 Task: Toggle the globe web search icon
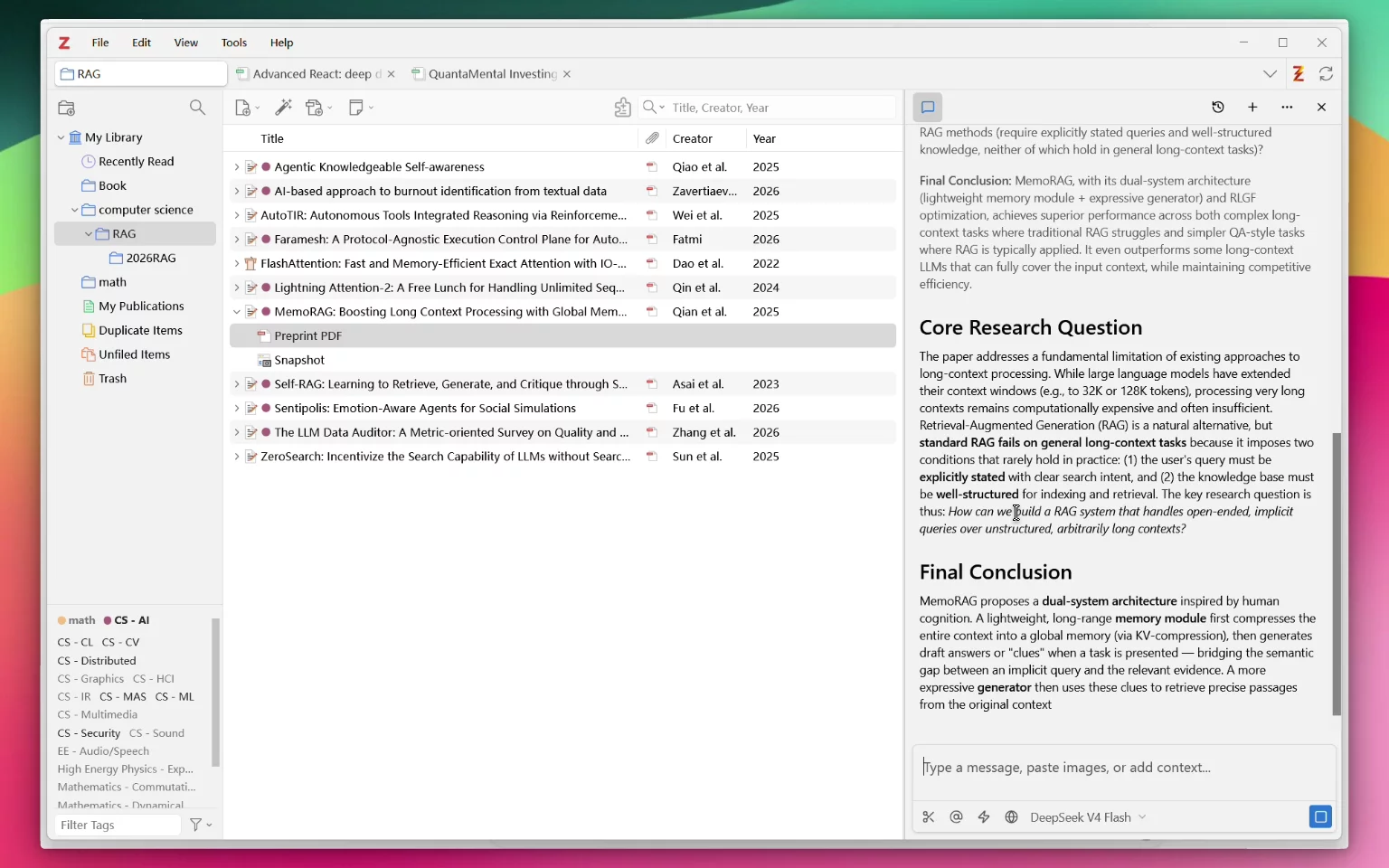pyautogui.click(x=1011, y=817)
